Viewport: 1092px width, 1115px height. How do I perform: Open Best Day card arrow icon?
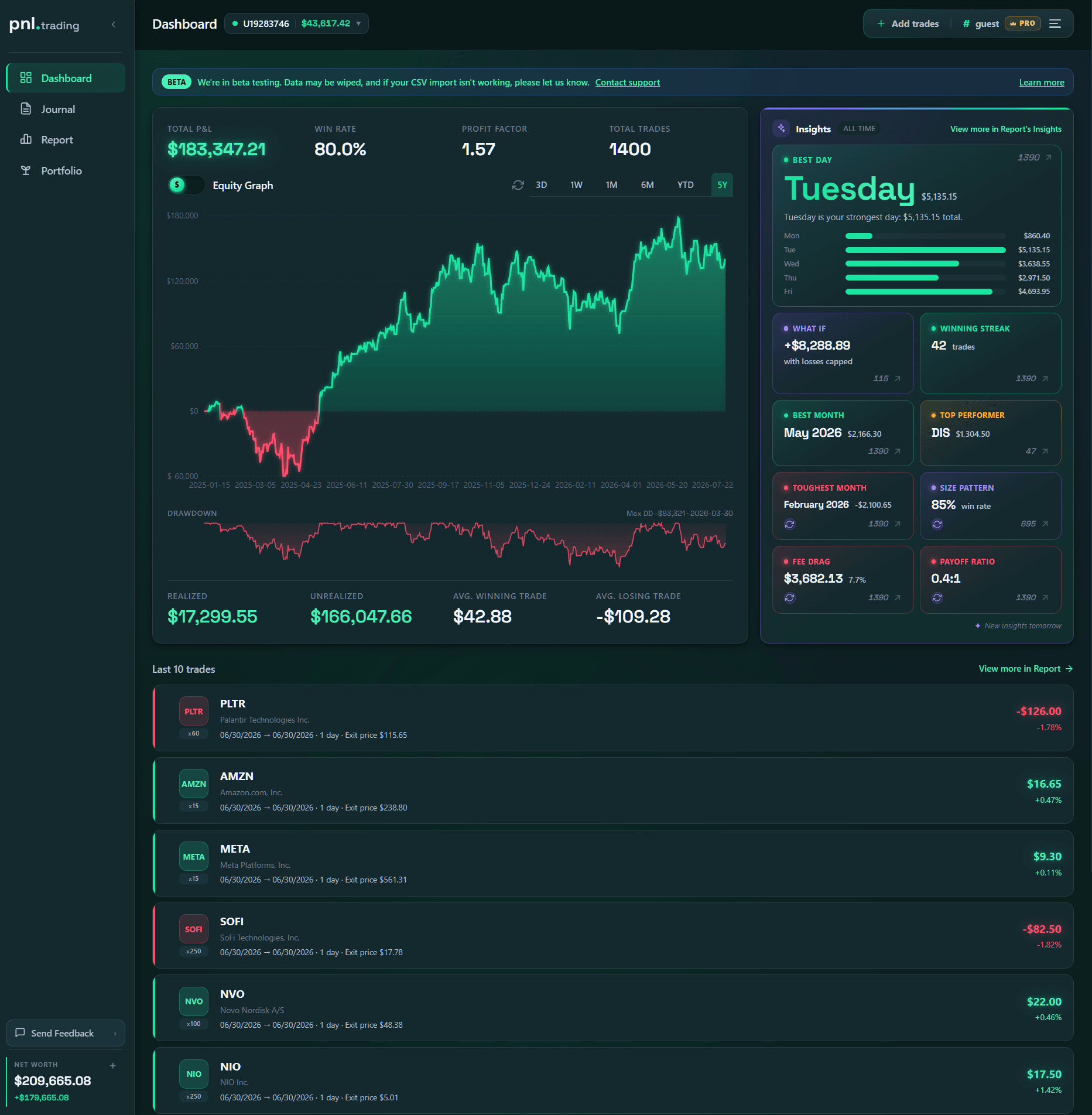[1048, 158]
